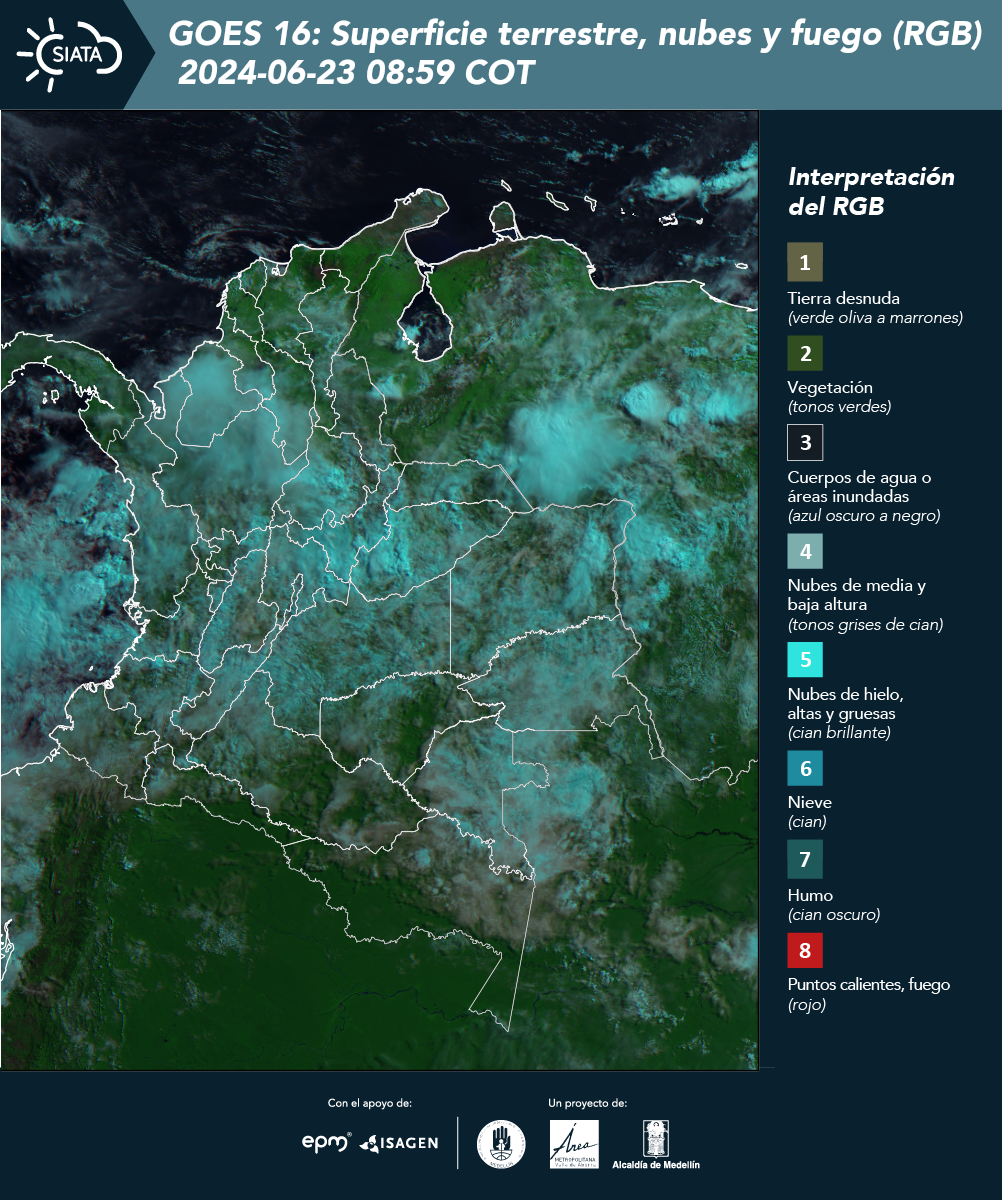Click the "Un proyecto de:" caption

point(588,1103)
